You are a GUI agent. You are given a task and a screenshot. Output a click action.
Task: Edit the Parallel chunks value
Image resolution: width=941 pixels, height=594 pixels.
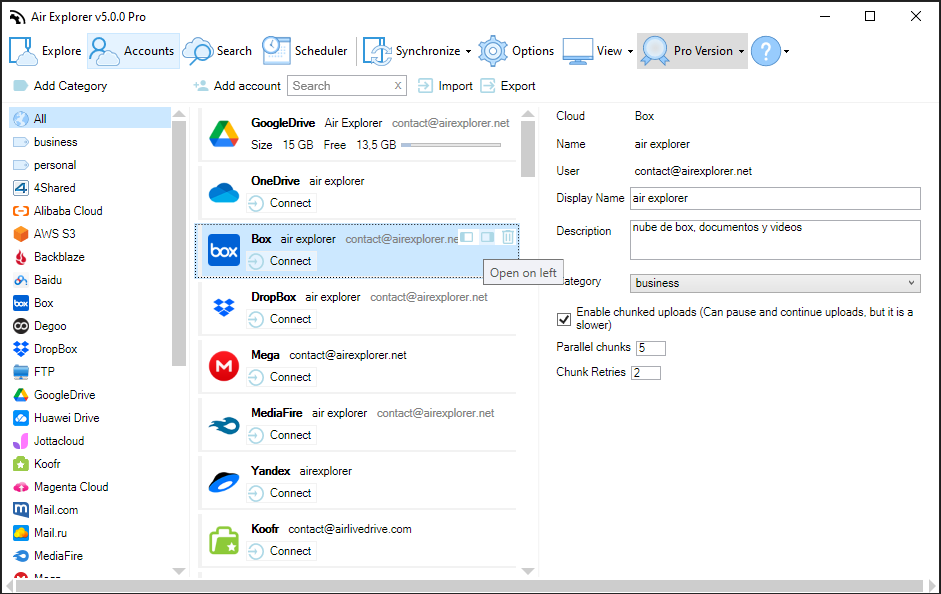[651, 348]
